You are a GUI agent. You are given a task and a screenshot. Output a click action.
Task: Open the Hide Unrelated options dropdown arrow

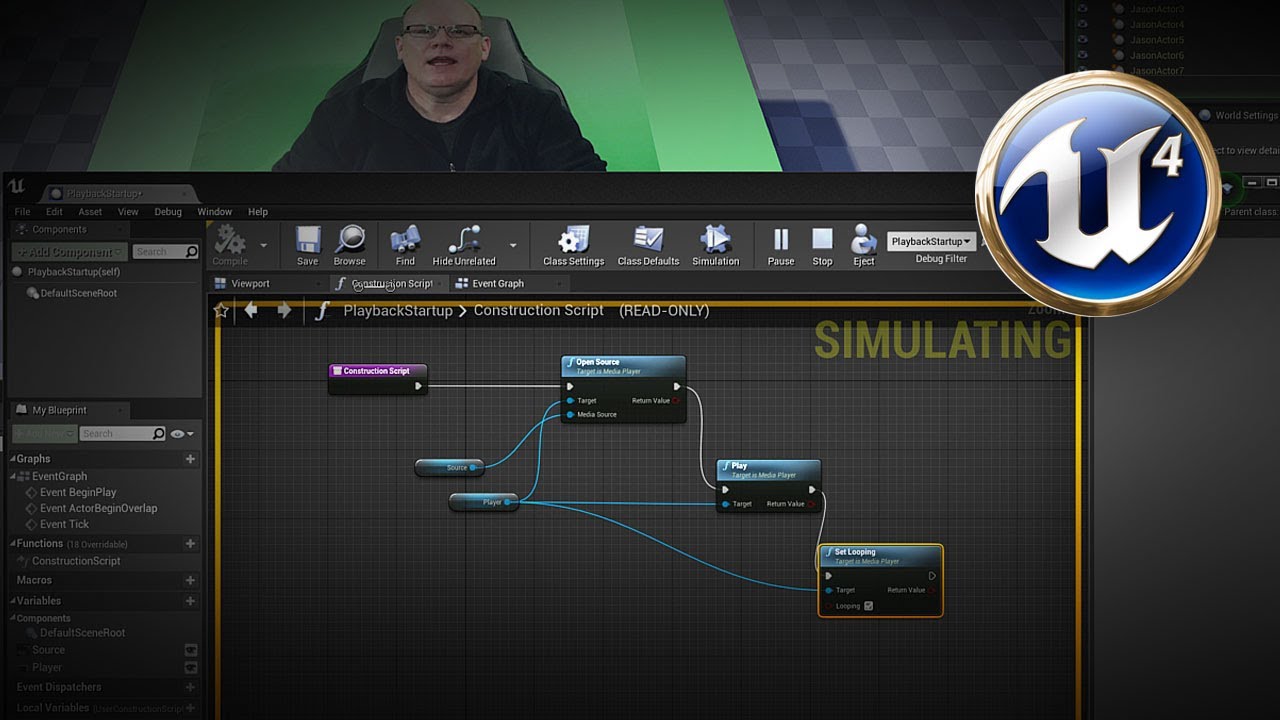click(x=513, y=245)
